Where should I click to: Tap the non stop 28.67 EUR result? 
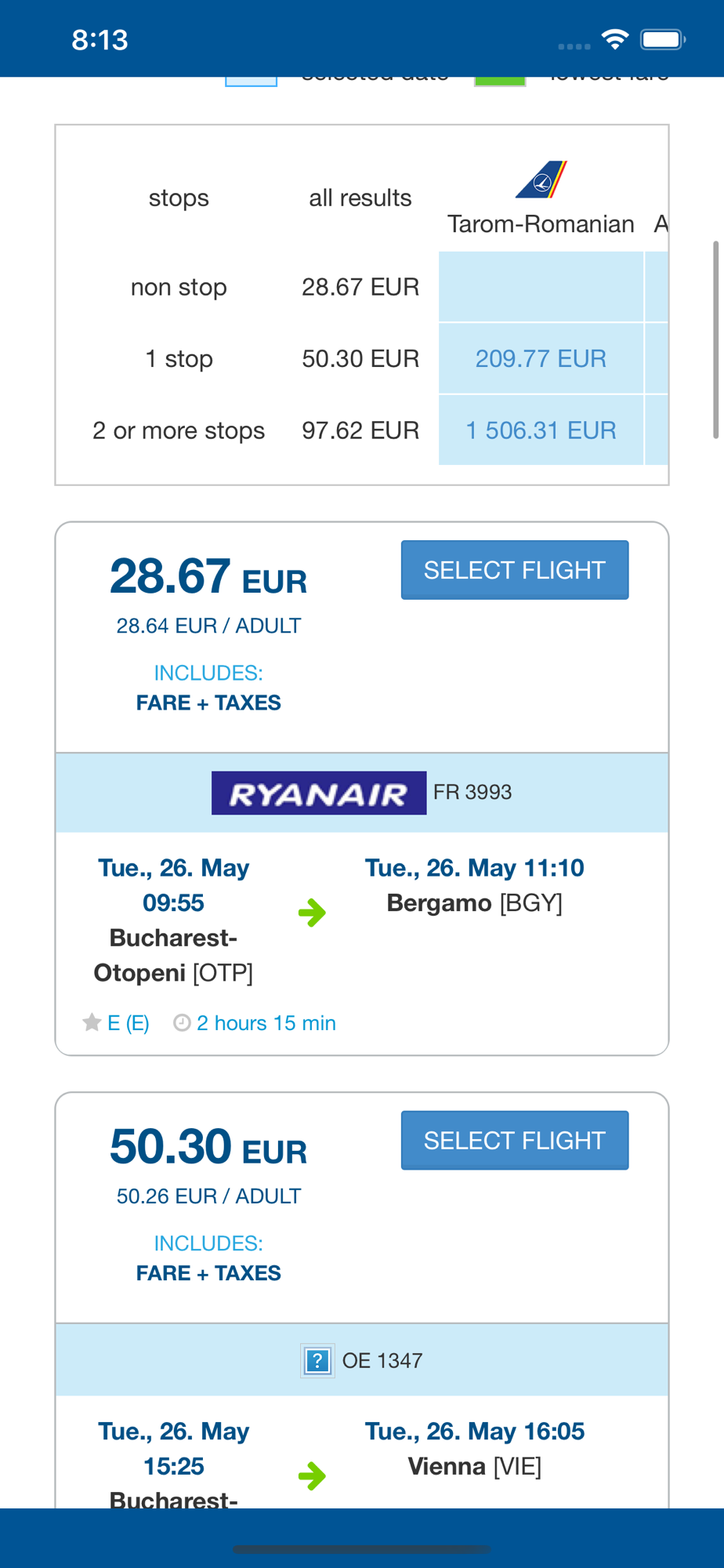[x=360, y=287]
